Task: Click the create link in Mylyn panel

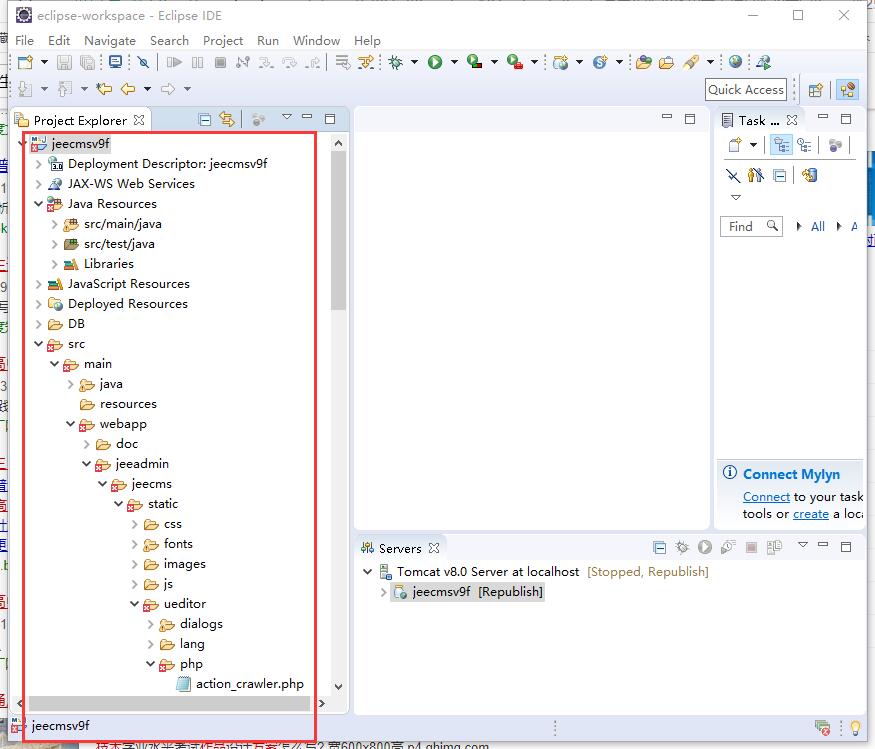Action: pyautogui.click(x=810, y=514)
